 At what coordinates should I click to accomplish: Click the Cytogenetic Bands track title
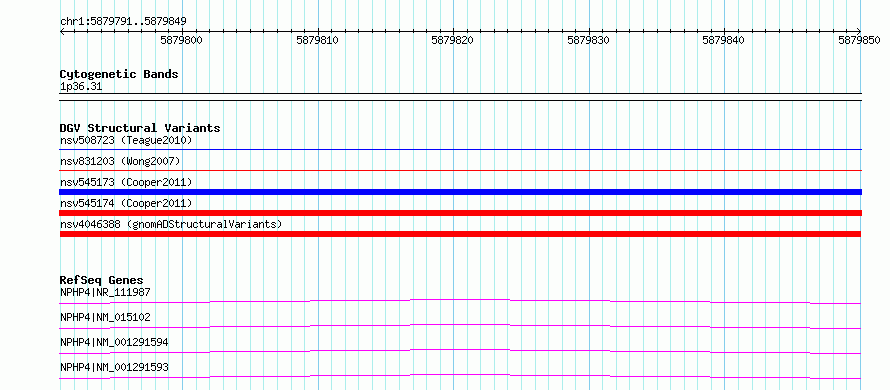point(119,74)
